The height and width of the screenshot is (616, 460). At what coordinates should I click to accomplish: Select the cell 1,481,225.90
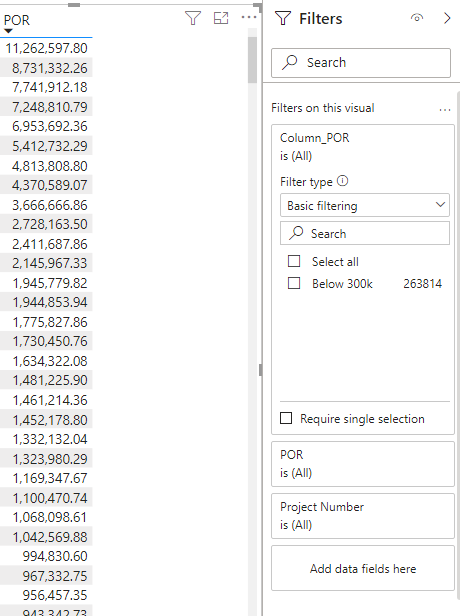pos(46,380)
